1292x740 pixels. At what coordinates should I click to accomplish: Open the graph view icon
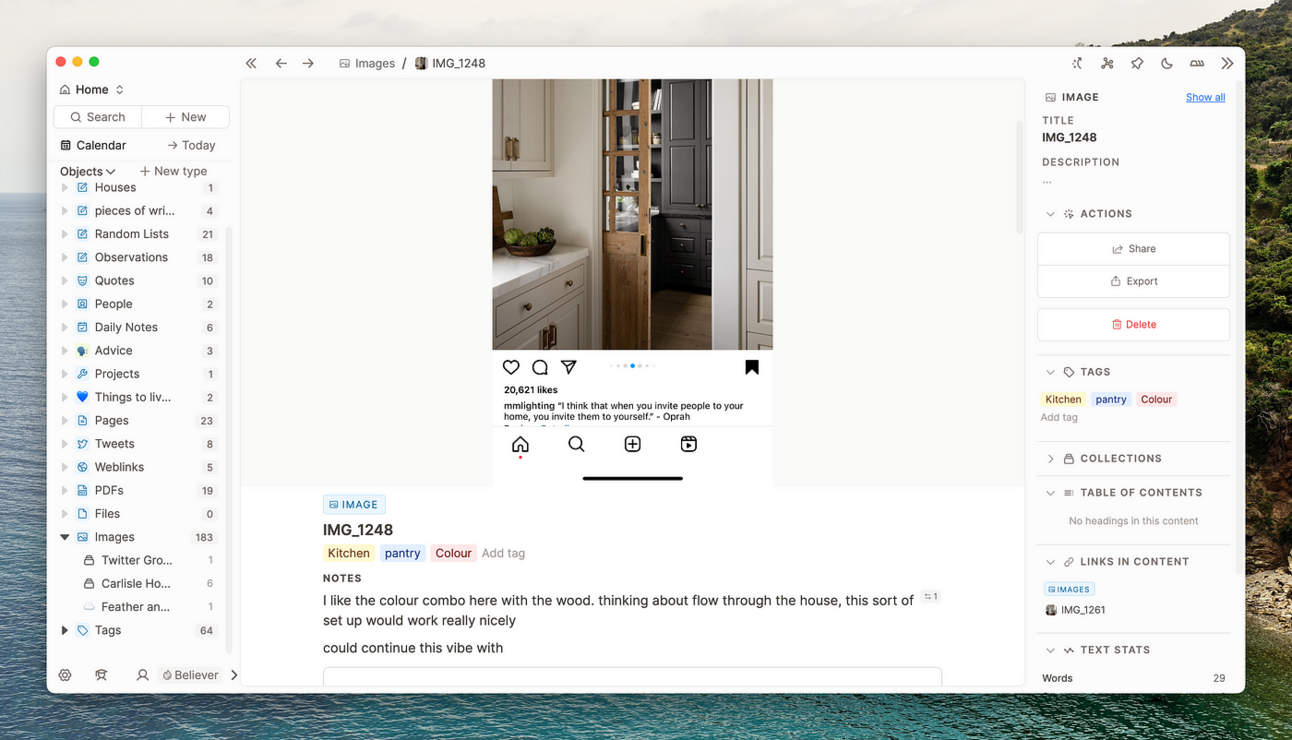1107,63
